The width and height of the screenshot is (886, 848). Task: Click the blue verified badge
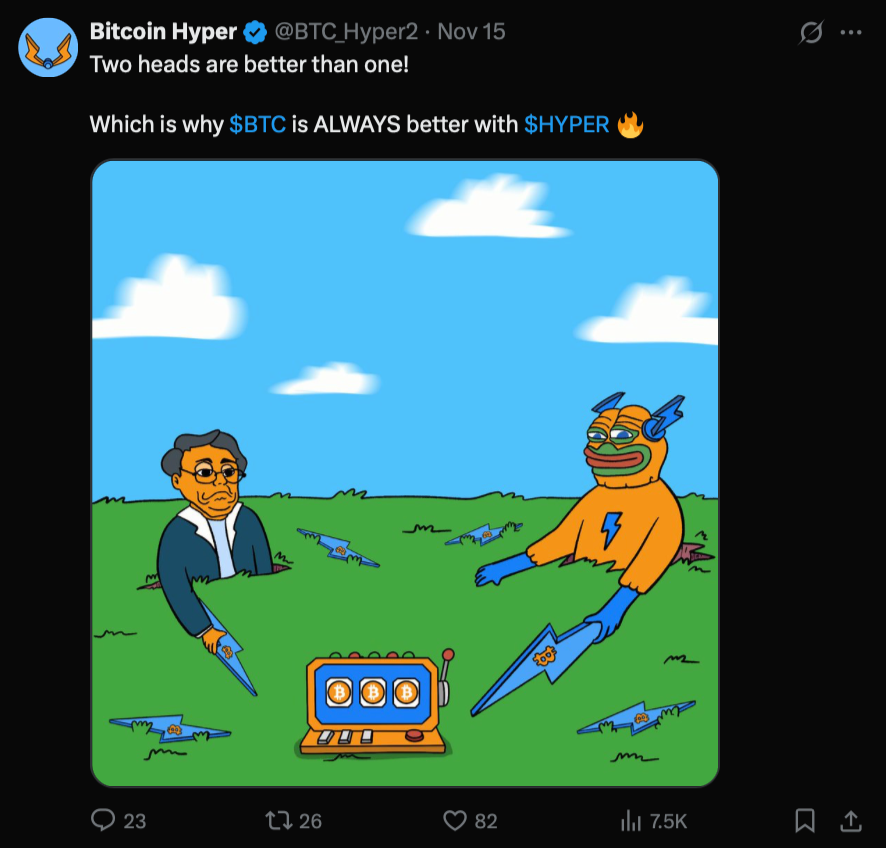(254, 32)
